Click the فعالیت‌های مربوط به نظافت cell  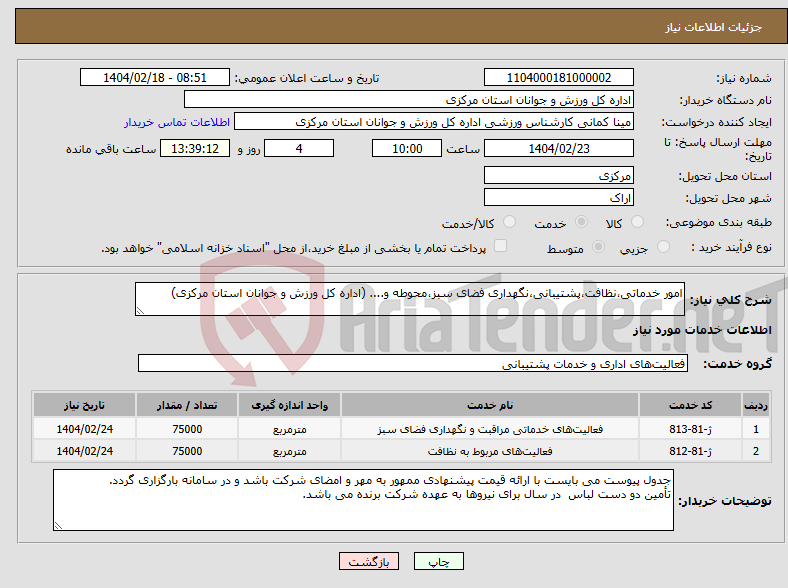(x=490, y=451)
